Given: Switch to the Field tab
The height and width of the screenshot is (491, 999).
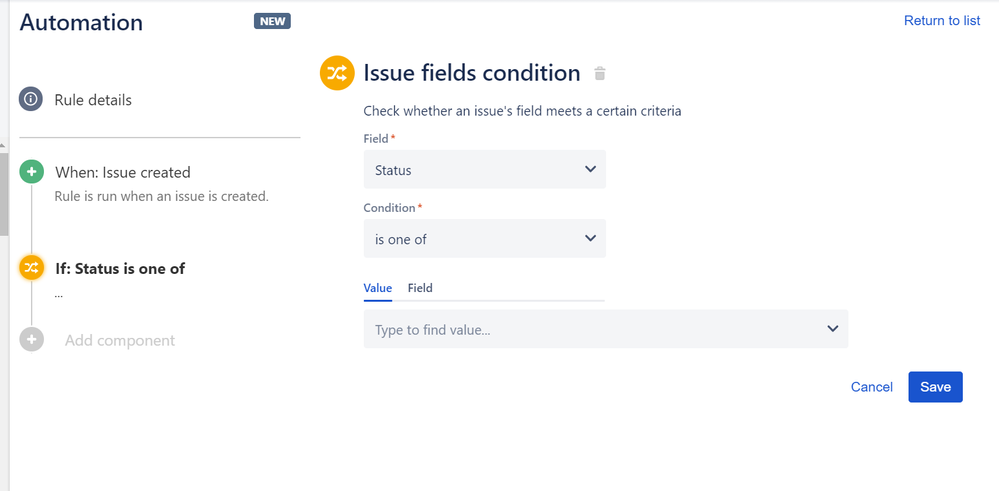Looking at the screenshot, I should tap(420, 288).
